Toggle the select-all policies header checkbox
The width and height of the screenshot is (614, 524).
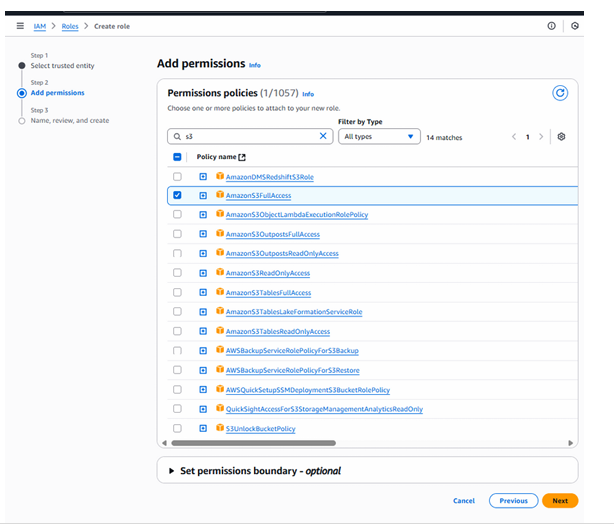(x=177, y=157)
